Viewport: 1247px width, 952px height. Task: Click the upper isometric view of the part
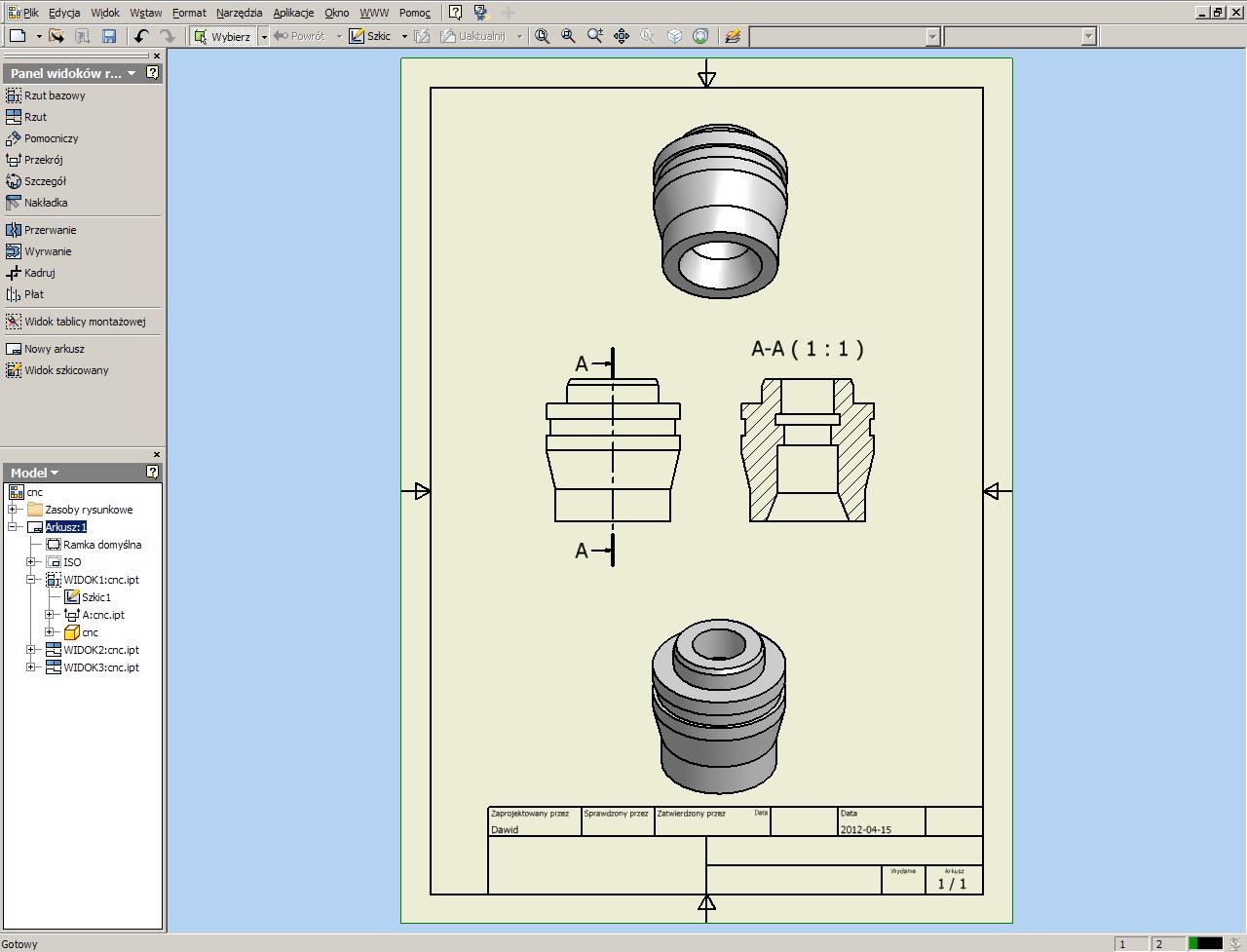click(x=720, y=211)
